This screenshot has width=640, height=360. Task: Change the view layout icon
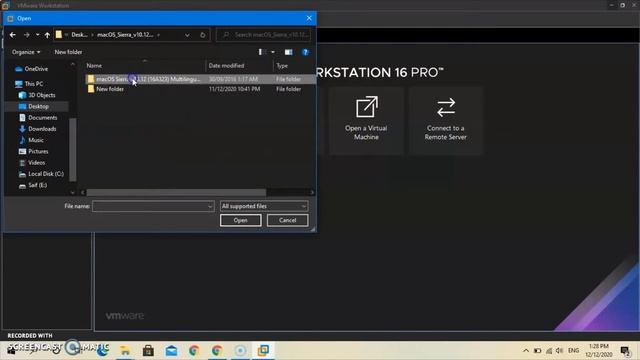point(261,52)
